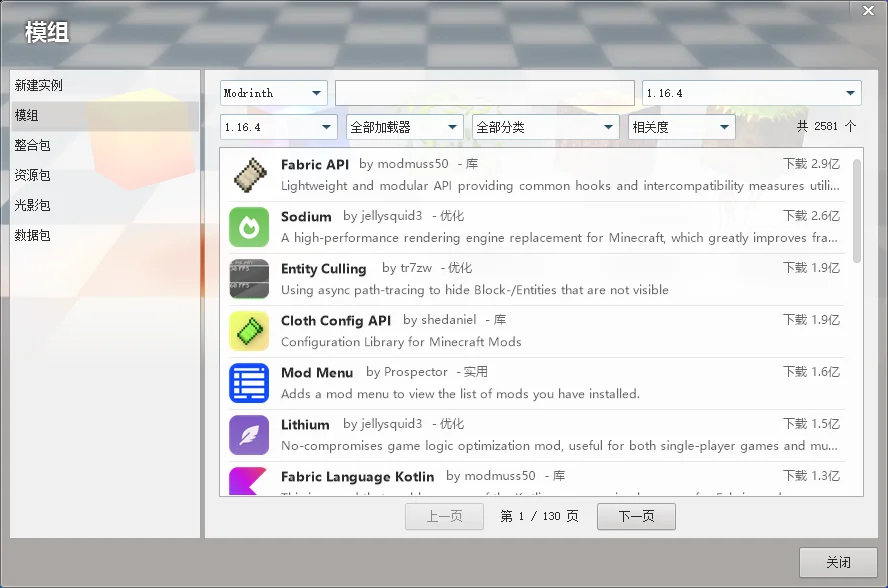Click the 上一页 previous page button
Viewport: 888px width, 588px height.
444,517
